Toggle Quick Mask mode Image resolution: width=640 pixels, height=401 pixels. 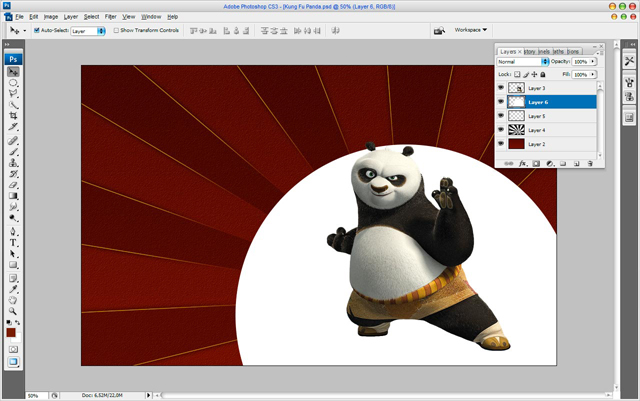click(x=13, y=350)
